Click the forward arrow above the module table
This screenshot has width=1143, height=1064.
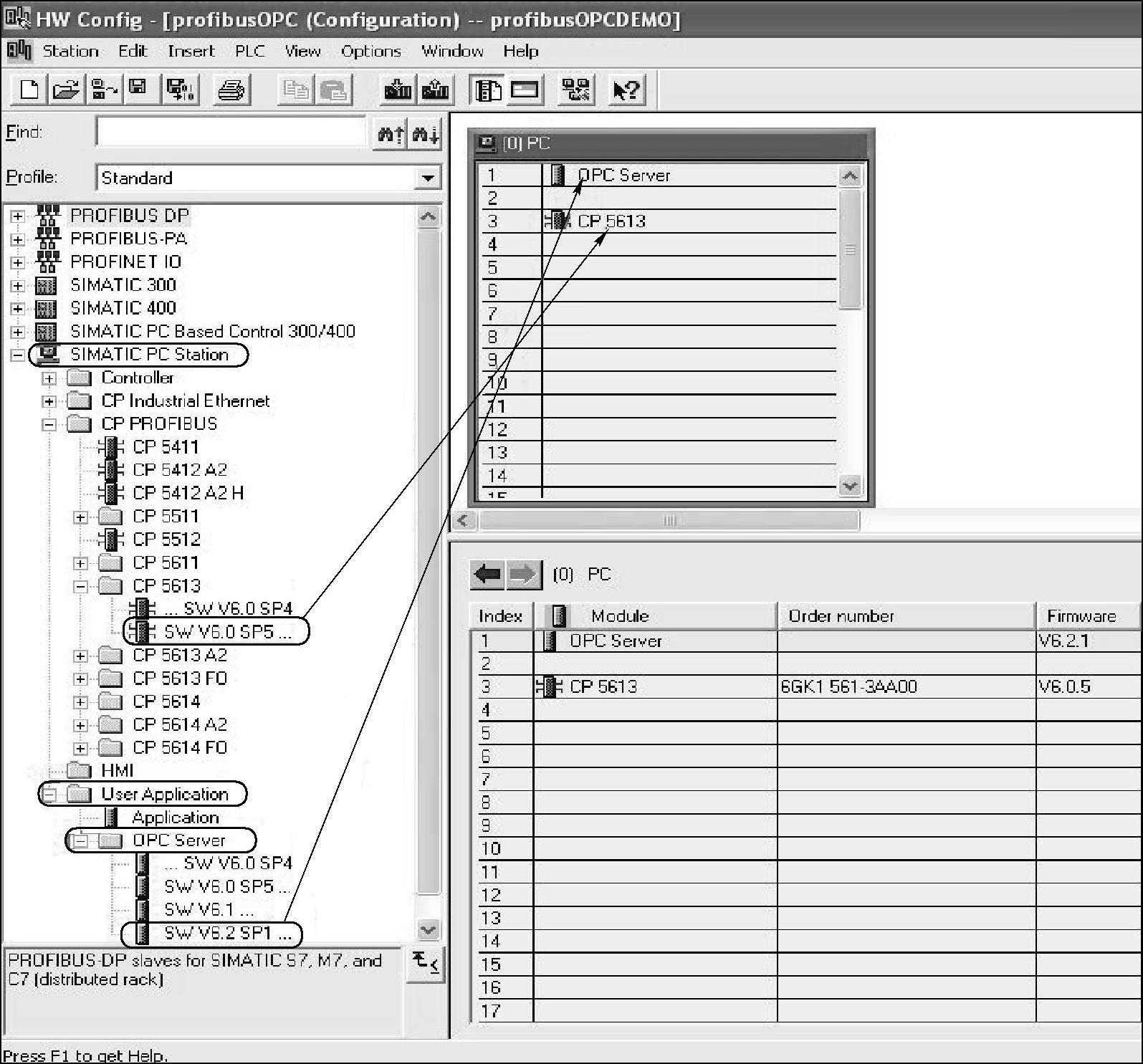pyautogui.click(x=524, y=574)
